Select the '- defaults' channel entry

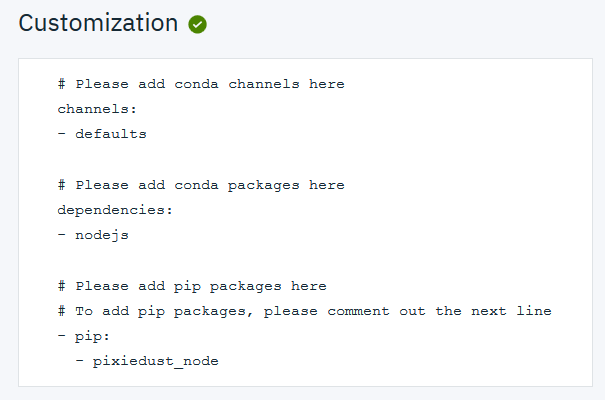click(102, 134)
